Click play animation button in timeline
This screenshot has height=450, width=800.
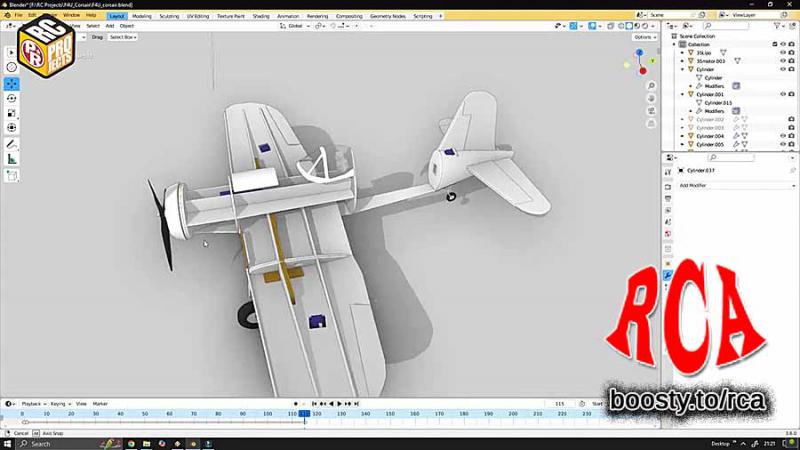point(339,404)
